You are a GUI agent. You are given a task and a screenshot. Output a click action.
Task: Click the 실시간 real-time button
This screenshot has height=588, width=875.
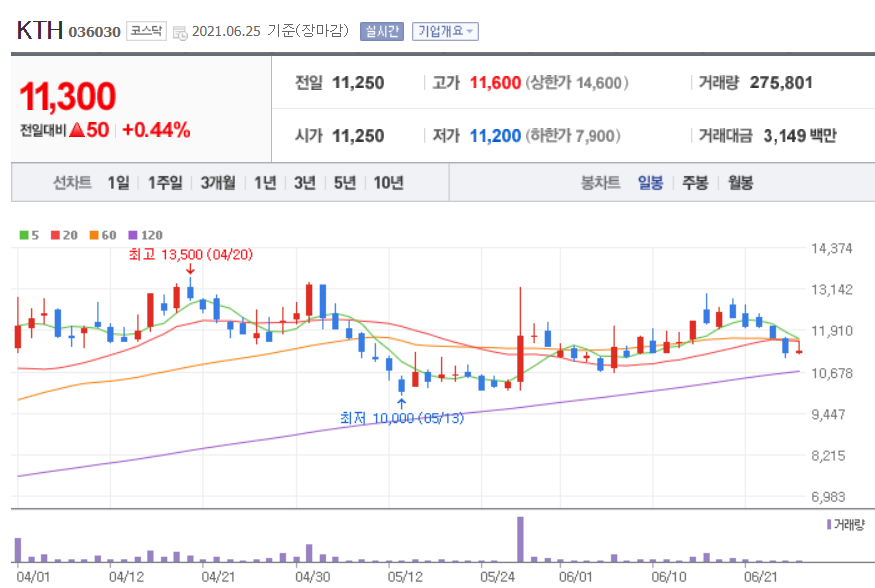(382, 31)
